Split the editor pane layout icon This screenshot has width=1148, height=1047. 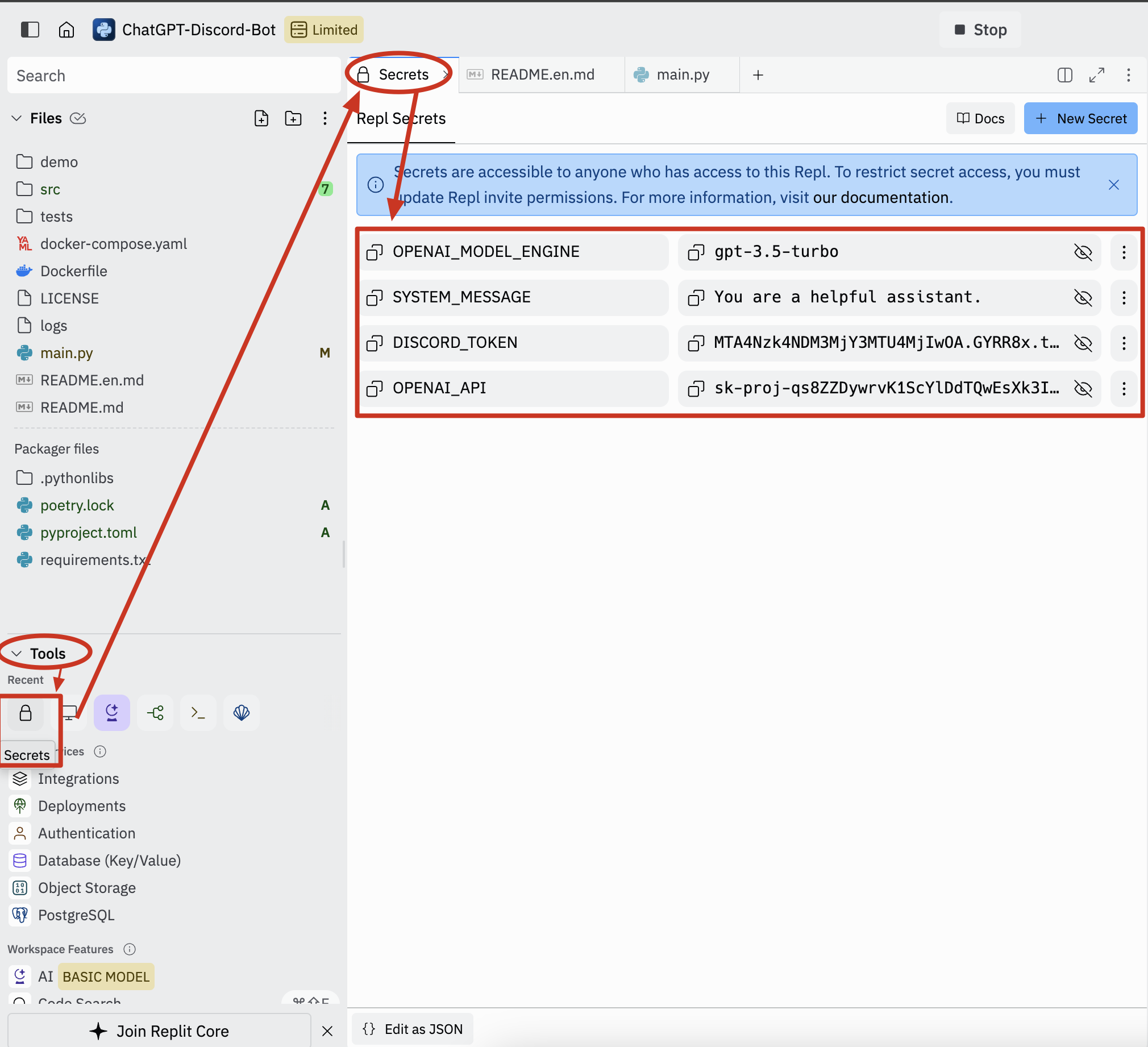click(1065, 74)
